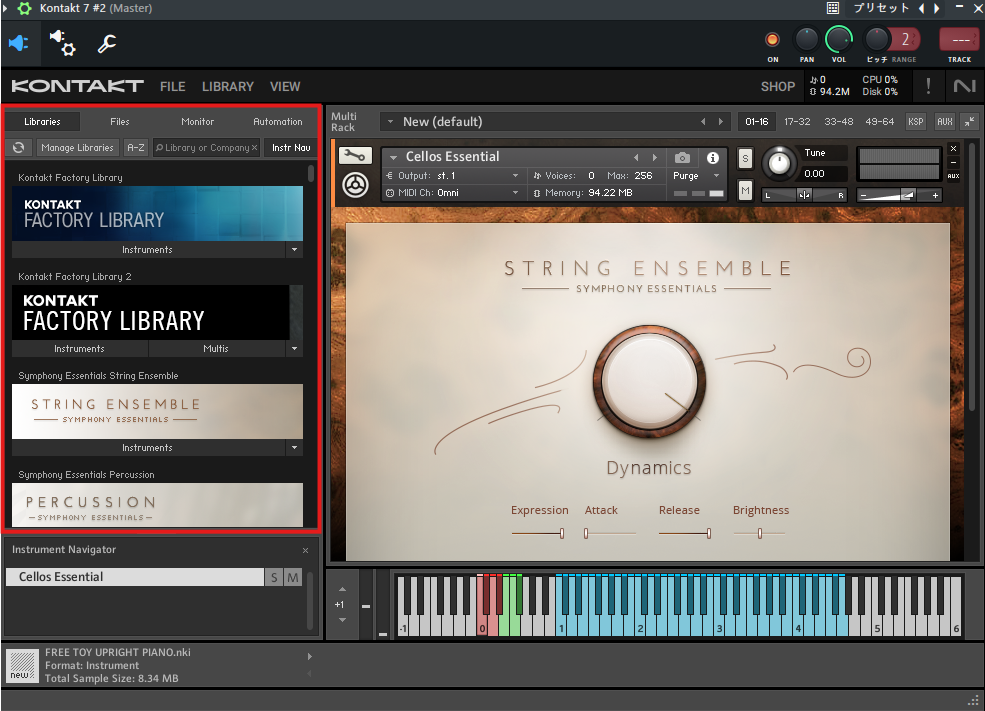Solo the instrument with S button

point(745,158)
